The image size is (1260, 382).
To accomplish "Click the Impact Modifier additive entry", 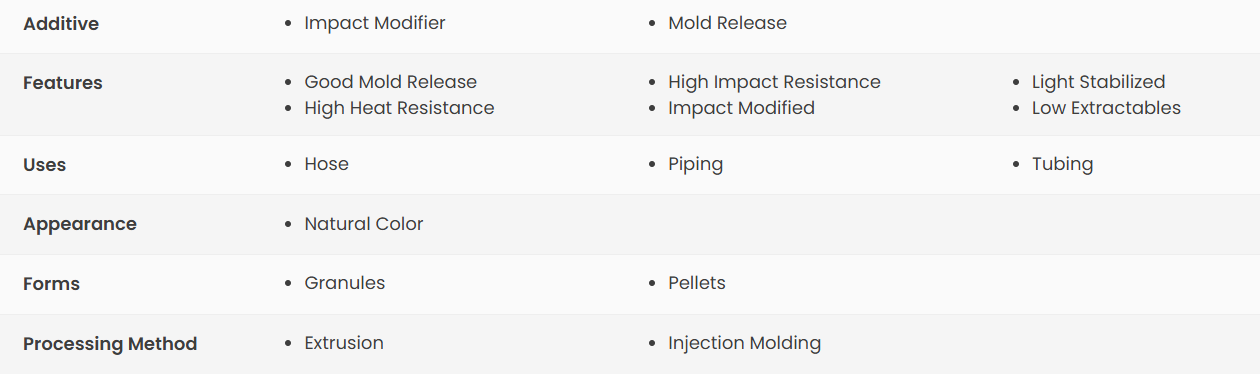I will pyautogui.click(x=375, y=23).
